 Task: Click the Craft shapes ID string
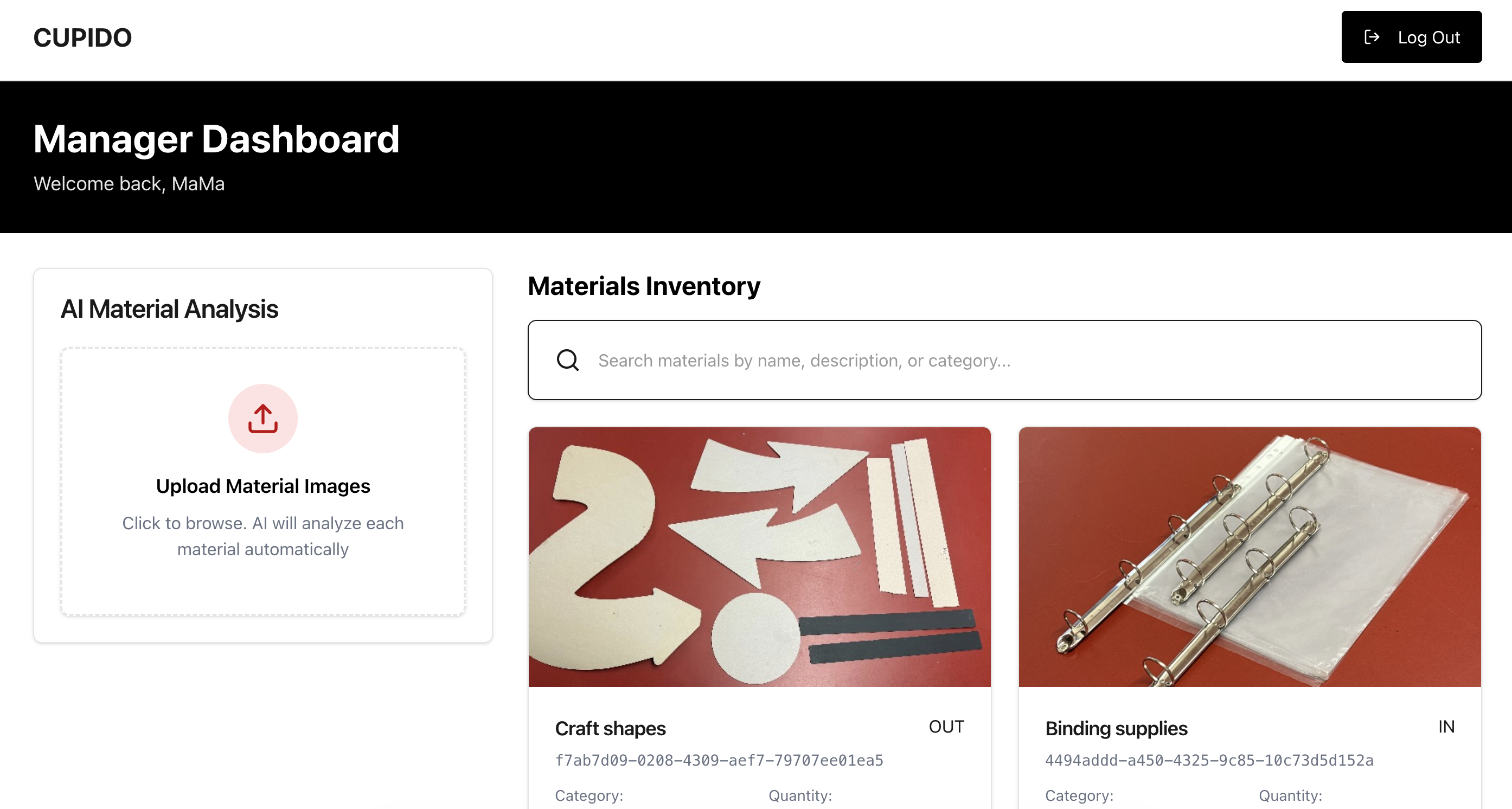coord(719,760)
